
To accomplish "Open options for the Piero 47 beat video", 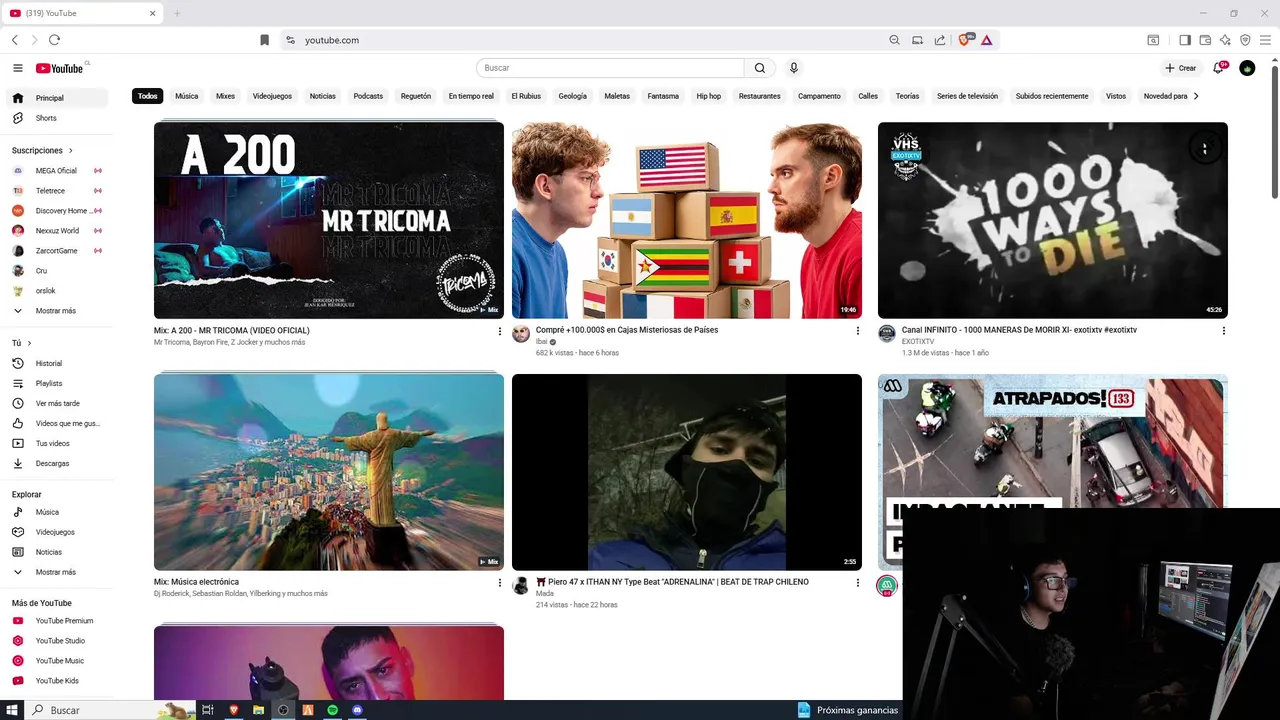I will pos(857,583).
